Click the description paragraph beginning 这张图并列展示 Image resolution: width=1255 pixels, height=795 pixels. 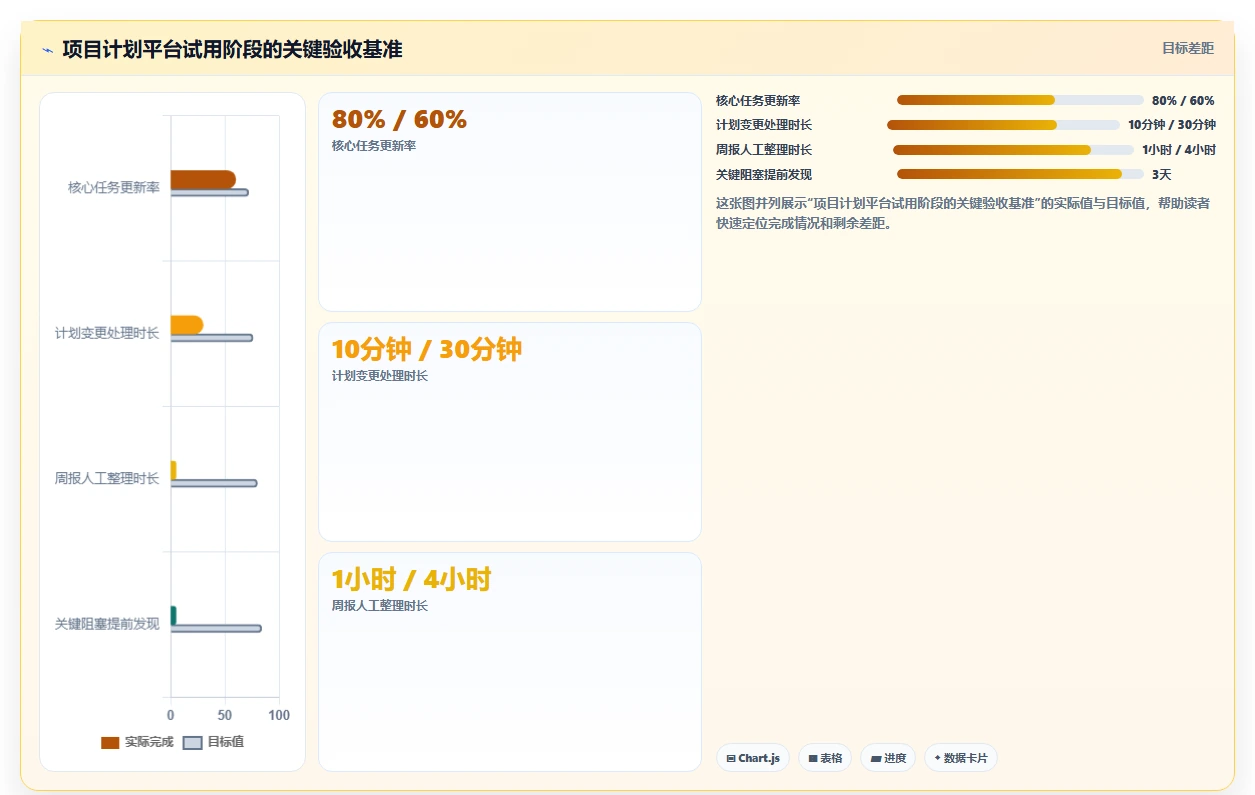point(964,213)
